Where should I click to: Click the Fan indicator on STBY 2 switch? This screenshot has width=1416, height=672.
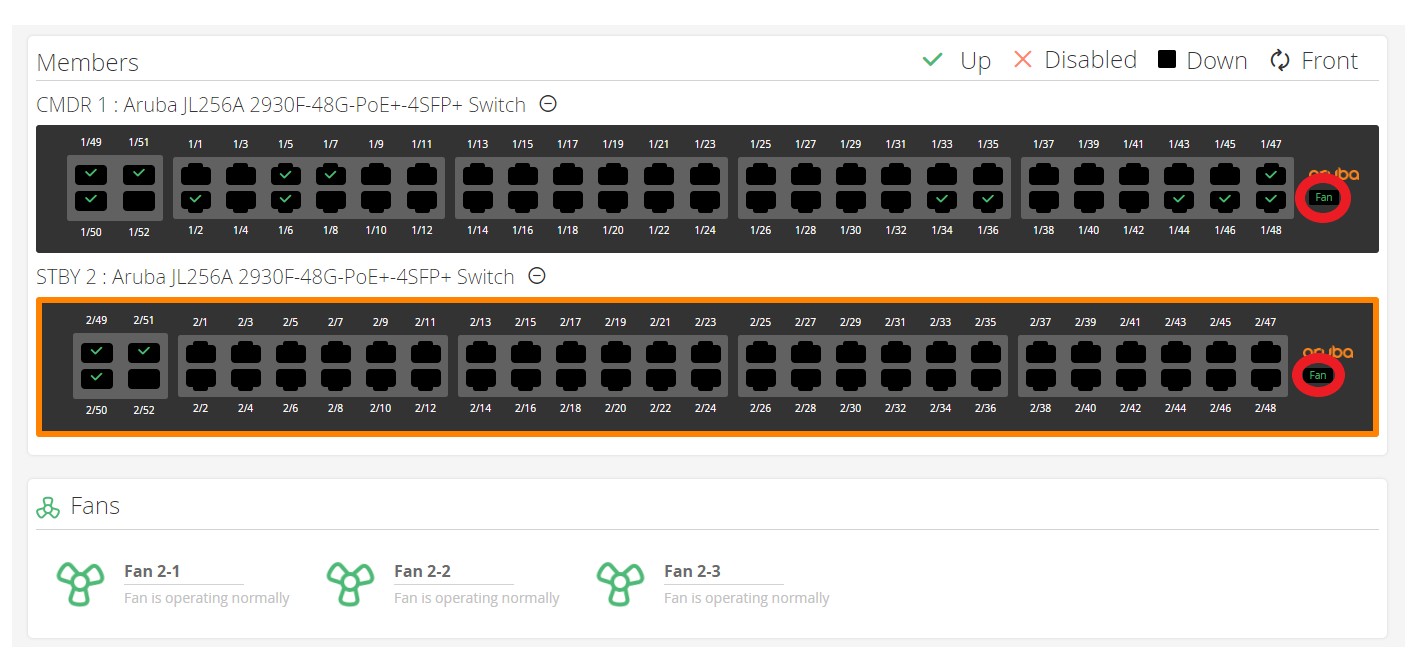click(x=1317, y=376)
